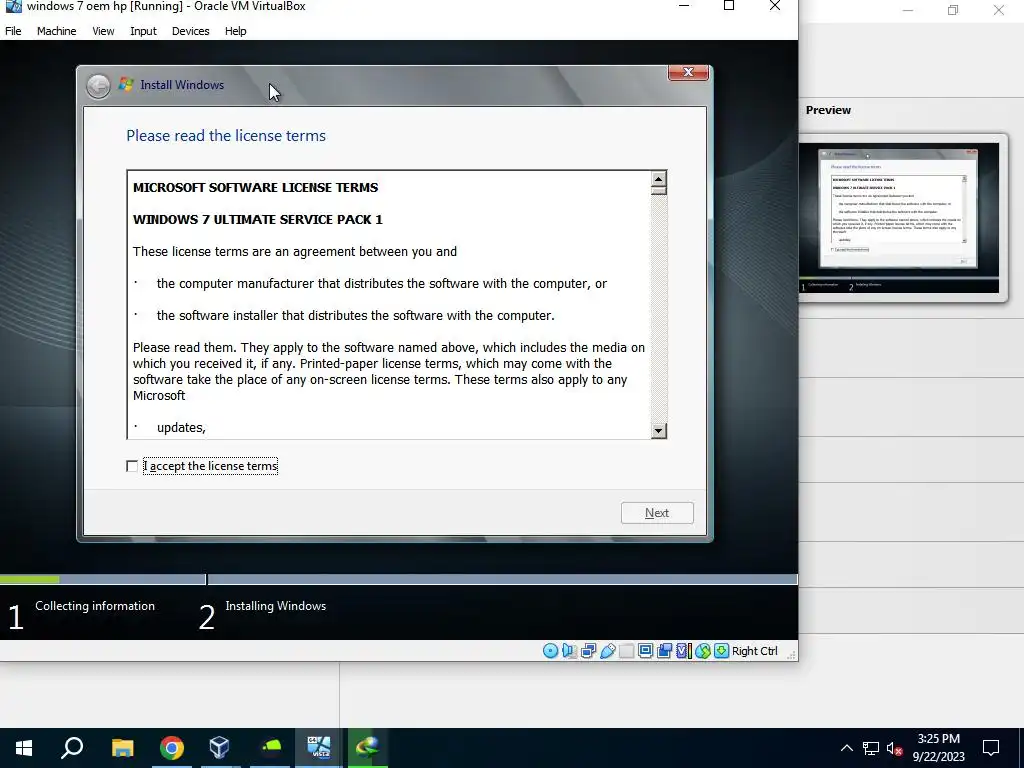The height and width of the screenshot is (768, 1024).
Task: Click the optical disk indicator in VirtualBox status bar
Action: pos(551,651)
